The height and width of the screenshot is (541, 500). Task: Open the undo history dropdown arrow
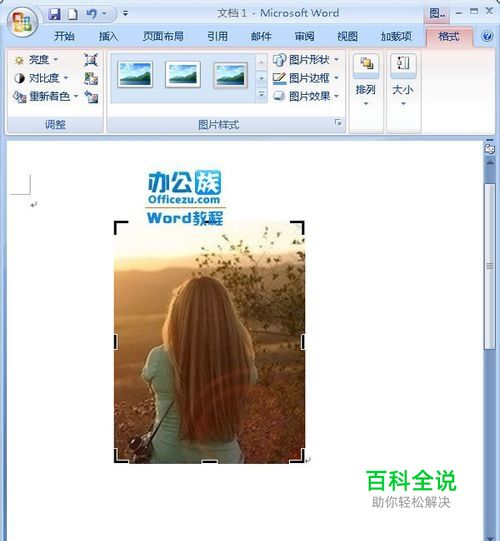[104, 14]
